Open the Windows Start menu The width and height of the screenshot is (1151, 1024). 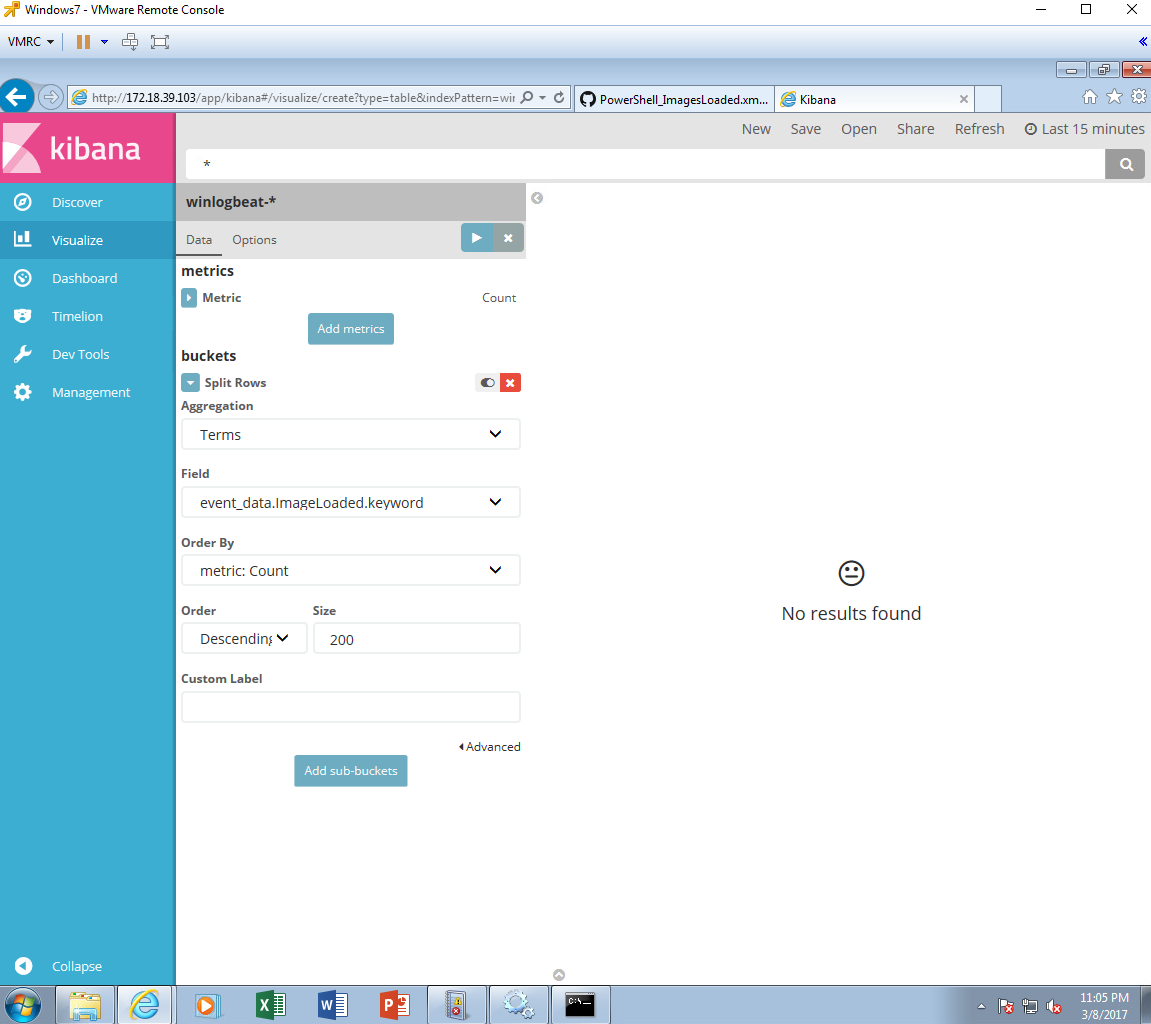(23, 1005)
